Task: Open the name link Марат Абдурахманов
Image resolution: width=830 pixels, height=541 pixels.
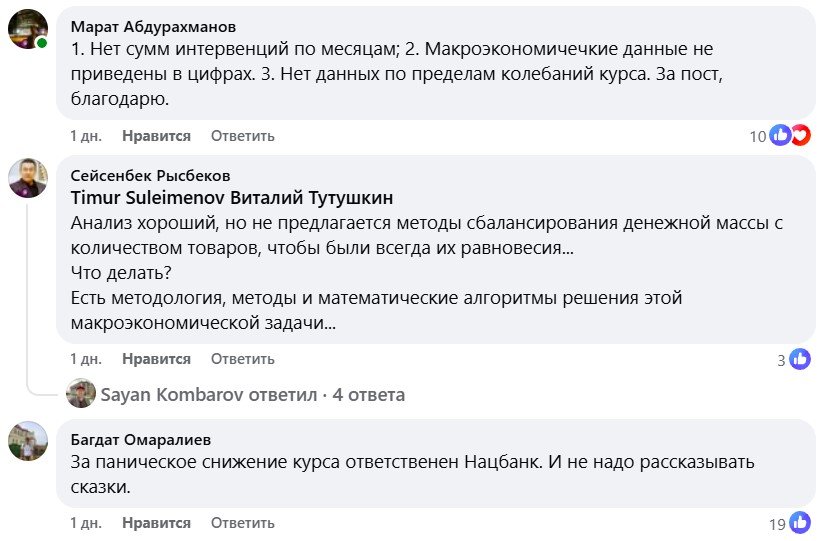Action: coord(154,26)
